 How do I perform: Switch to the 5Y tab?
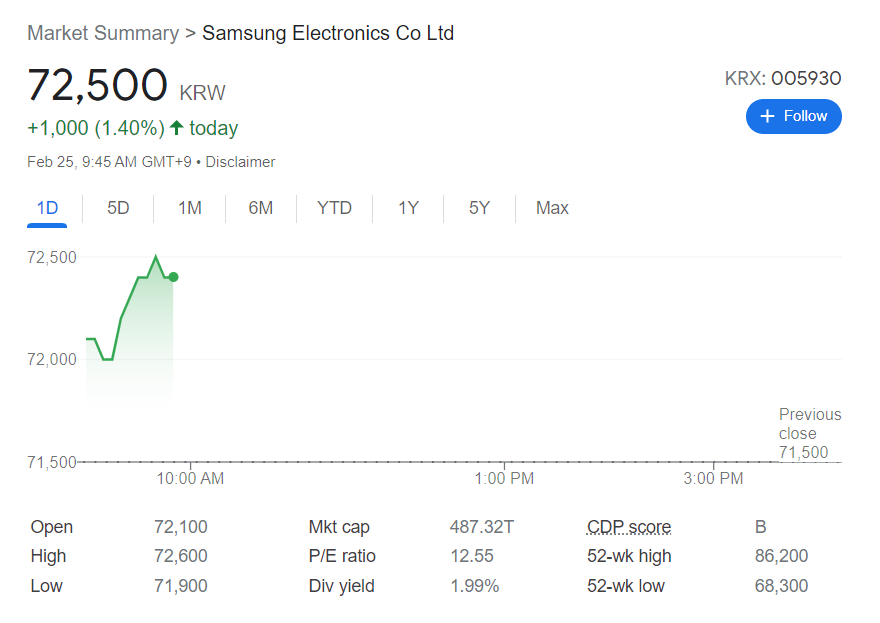coord(479,208)
